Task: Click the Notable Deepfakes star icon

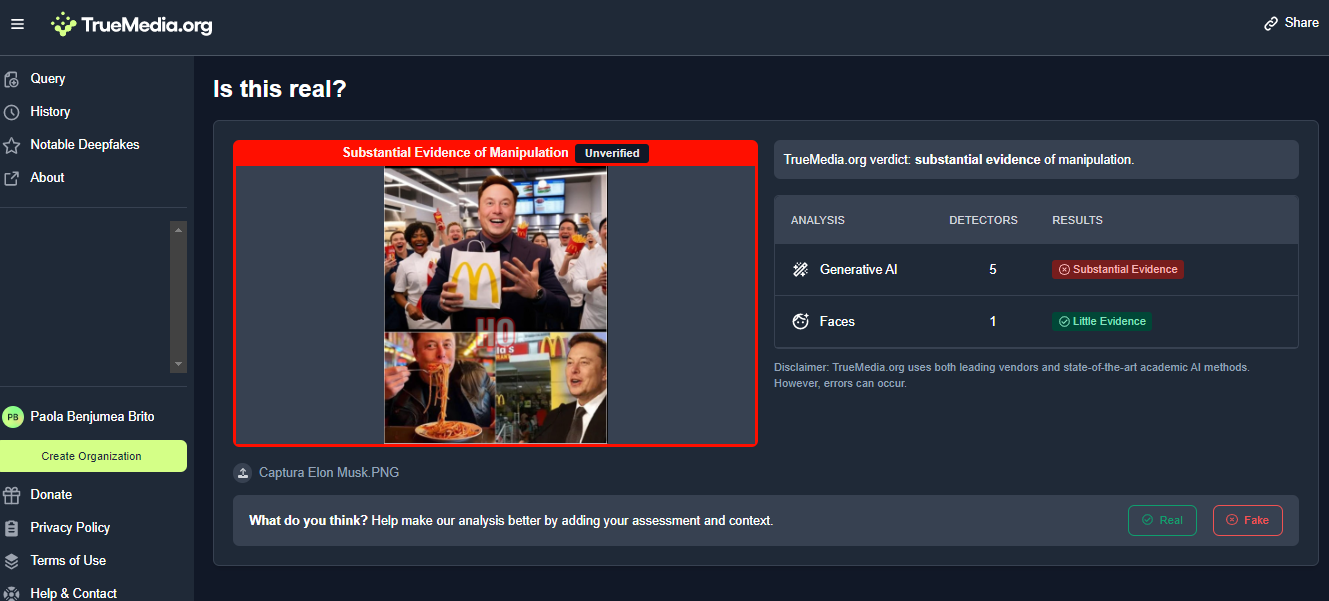Action: tap(11, 145)
